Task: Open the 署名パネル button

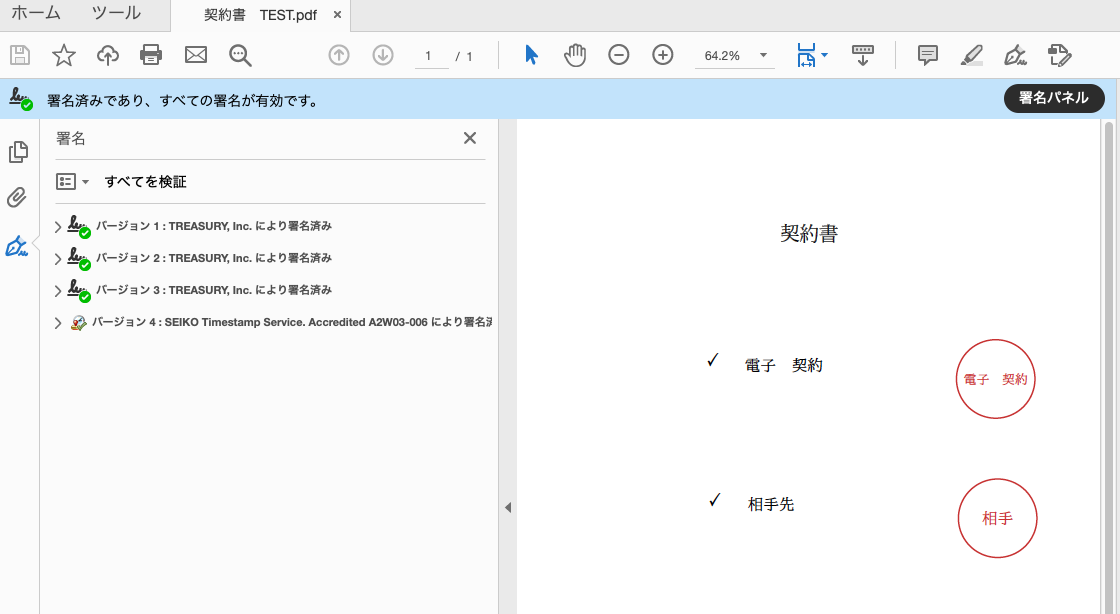Action: pos(1054,99)
